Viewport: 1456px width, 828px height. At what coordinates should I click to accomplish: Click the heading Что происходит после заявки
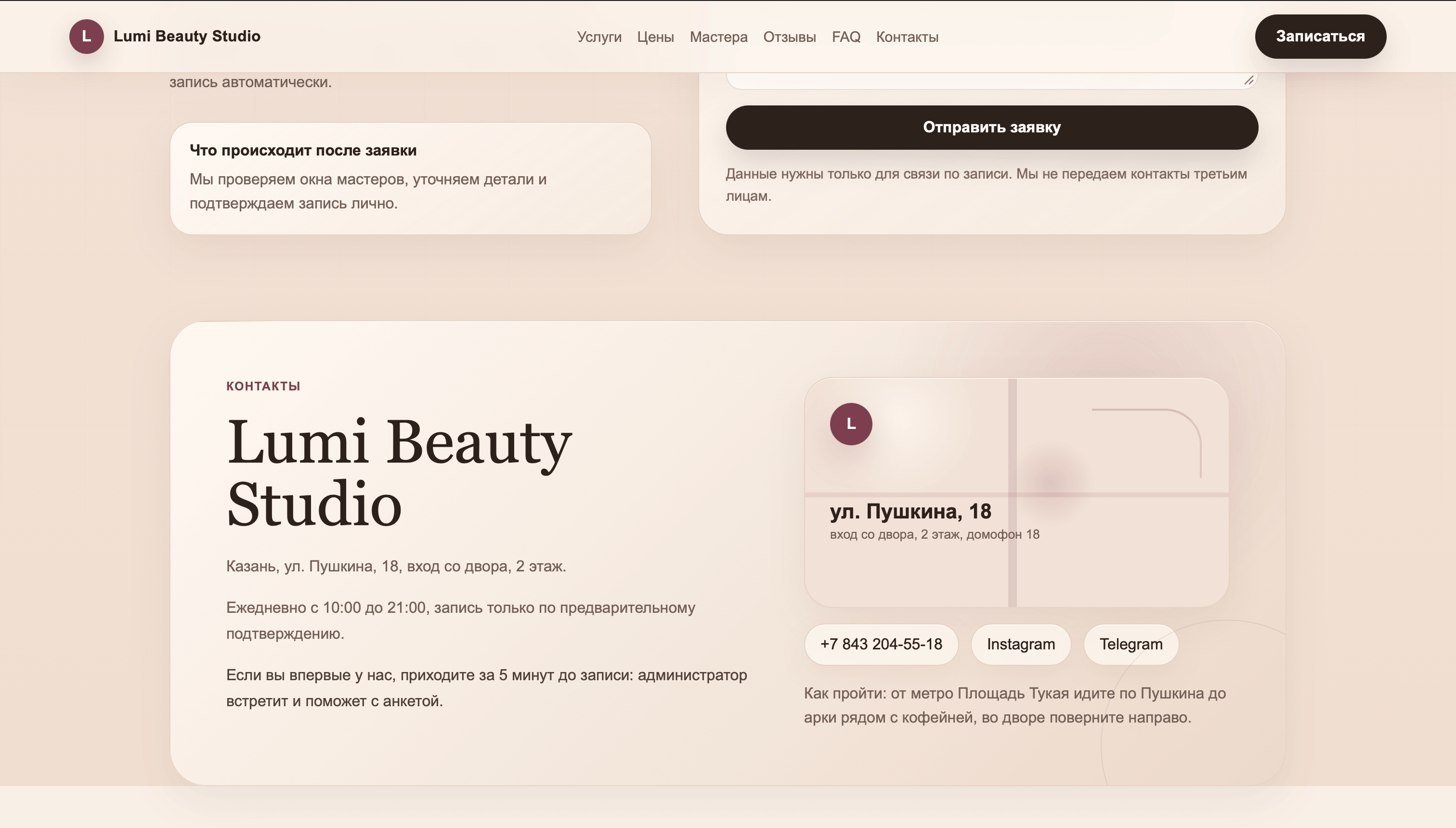[x=303, y=151]
